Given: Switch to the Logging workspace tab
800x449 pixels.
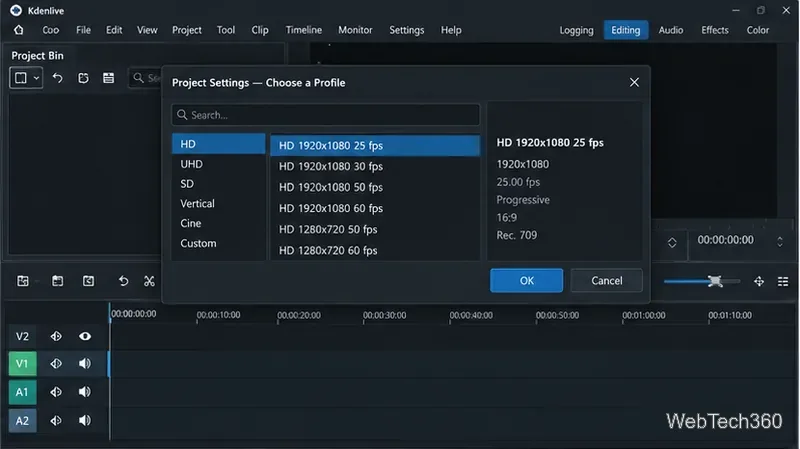Looking at the screenshot, I should (x=577, y=30).
